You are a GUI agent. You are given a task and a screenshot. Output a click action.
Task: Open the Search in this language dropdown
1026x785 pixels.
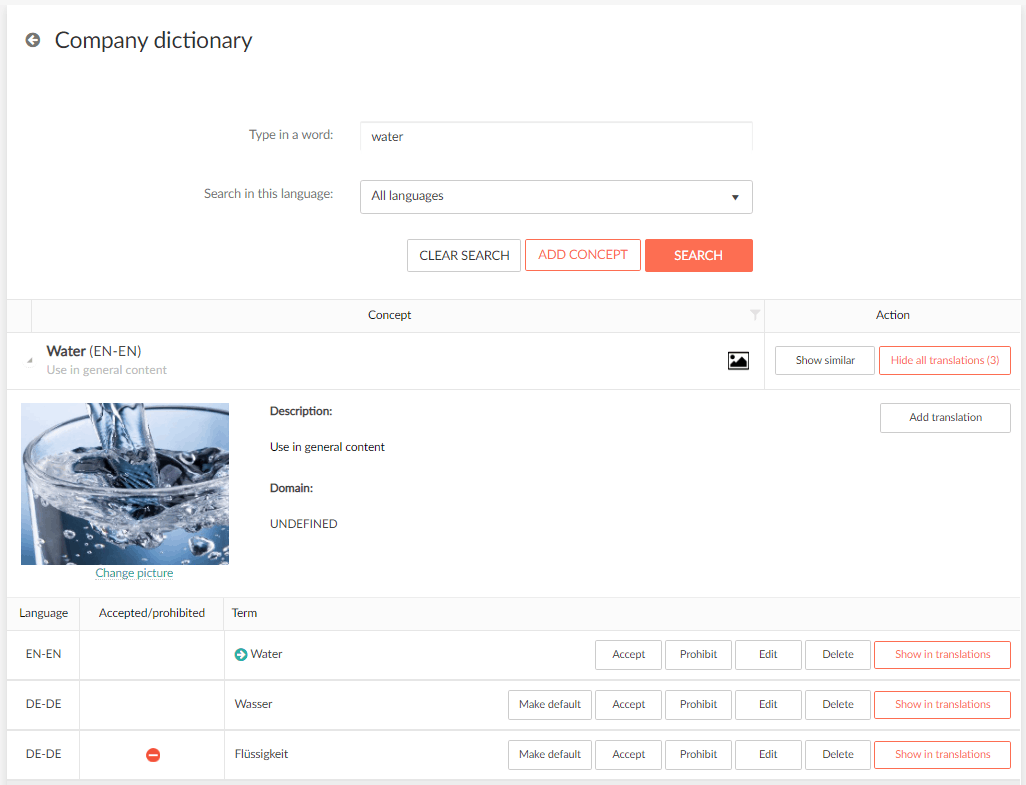pos(556,197)
